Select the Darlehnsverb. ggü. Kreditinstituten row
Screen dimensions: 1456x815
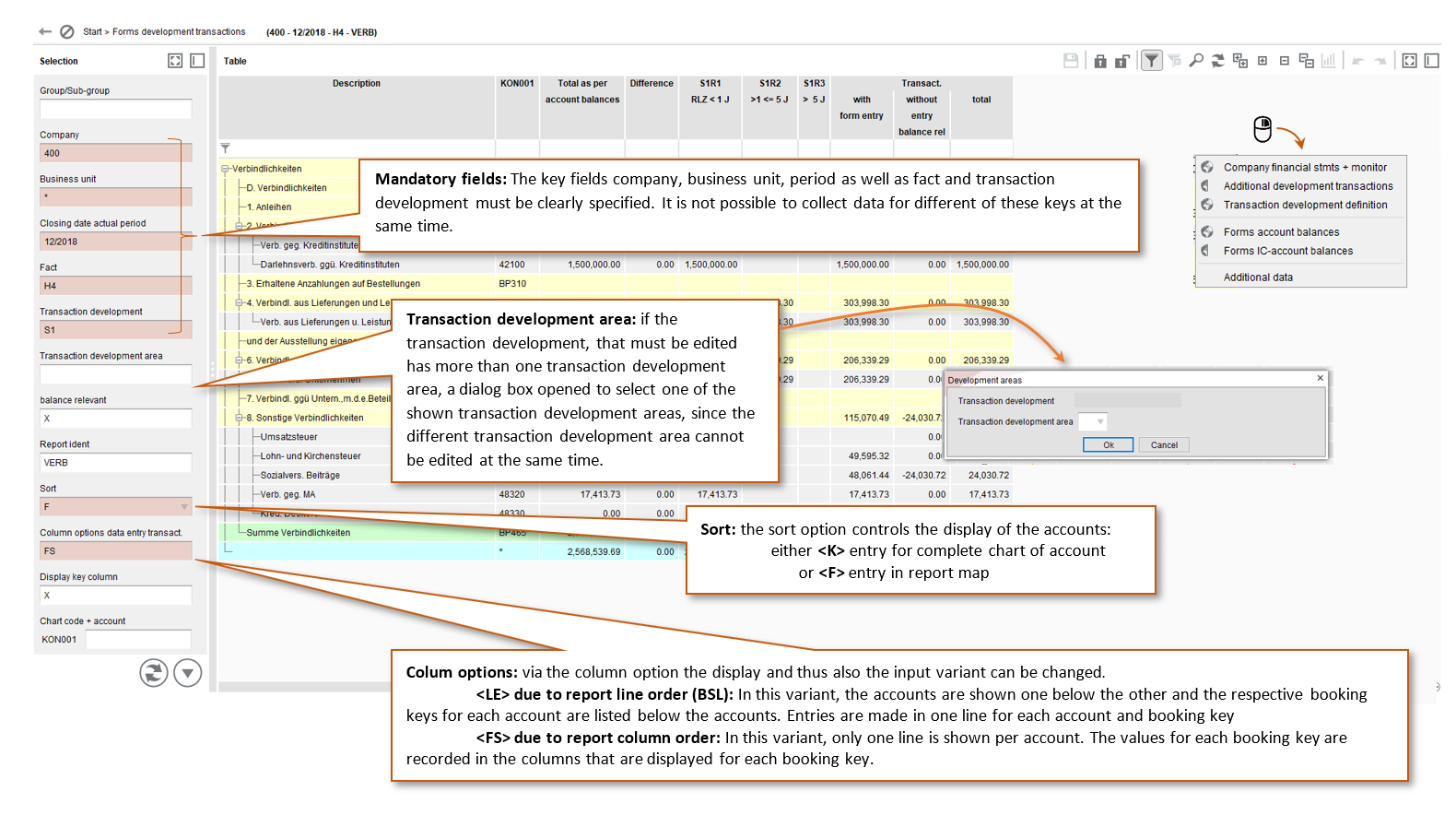click(x=616, y=265)
